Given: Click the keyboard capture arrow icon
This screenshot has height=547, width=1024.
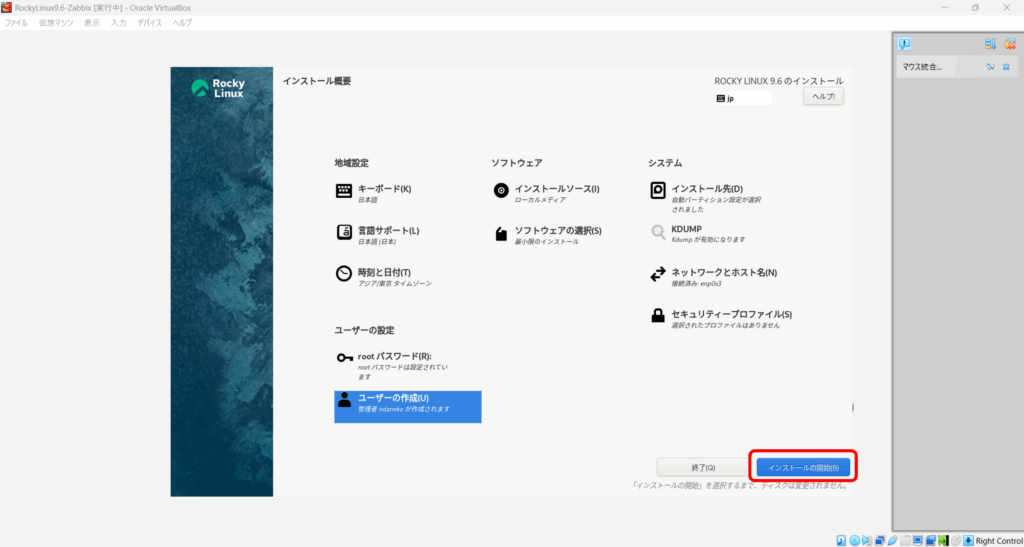Looking at the screenshot, I should [x=968, y=540].
